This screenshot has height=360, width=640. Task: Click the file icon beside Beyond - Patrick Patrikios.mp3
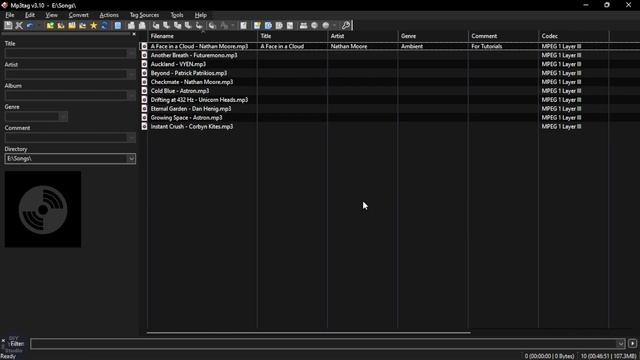pyautogui.click(x=144, y=73)
